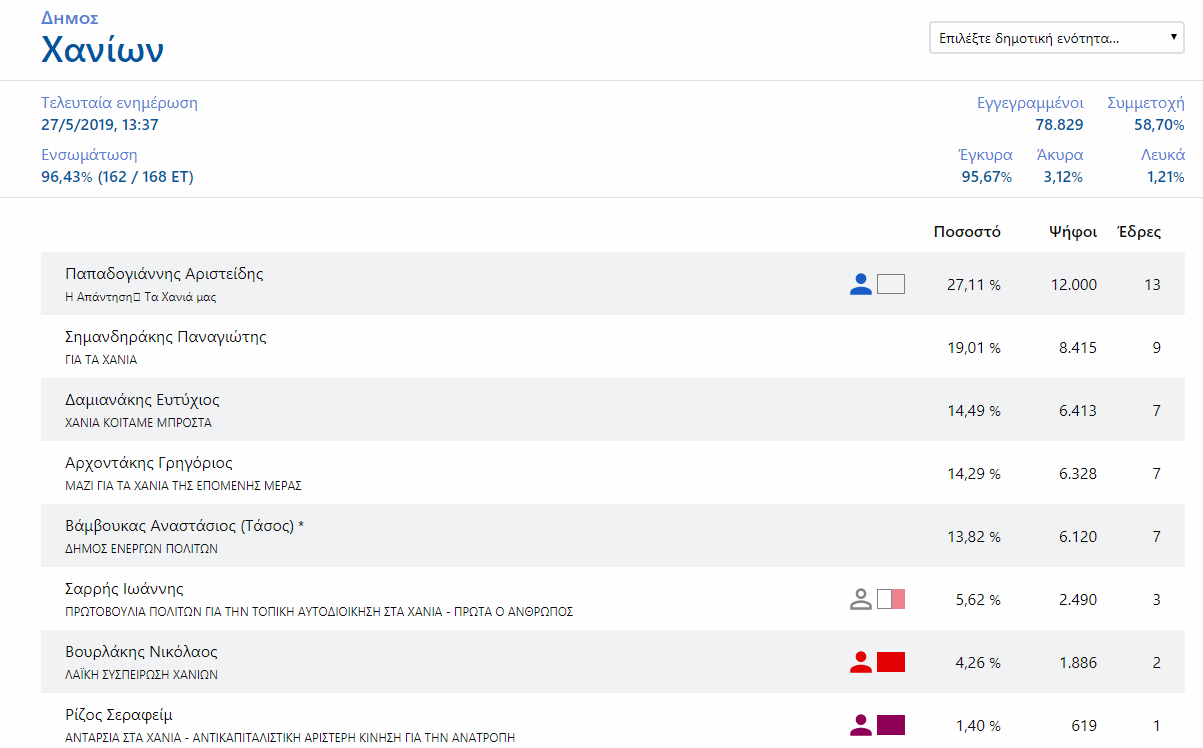Click the Έδρες column header
The image size is (1203, 748).
pos(1139,232)
